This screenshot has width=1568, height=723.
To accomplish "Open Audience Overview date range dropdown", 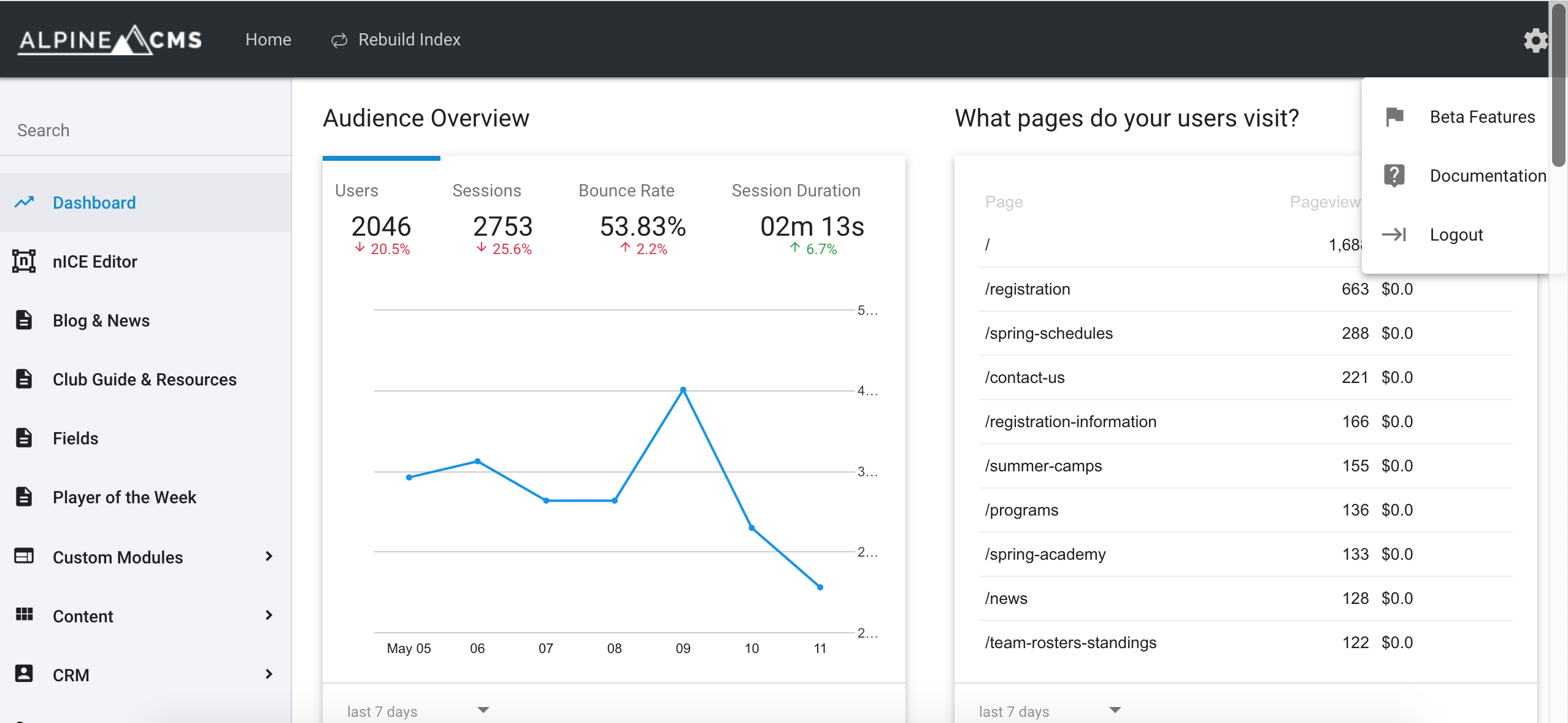I will point(417,711).
